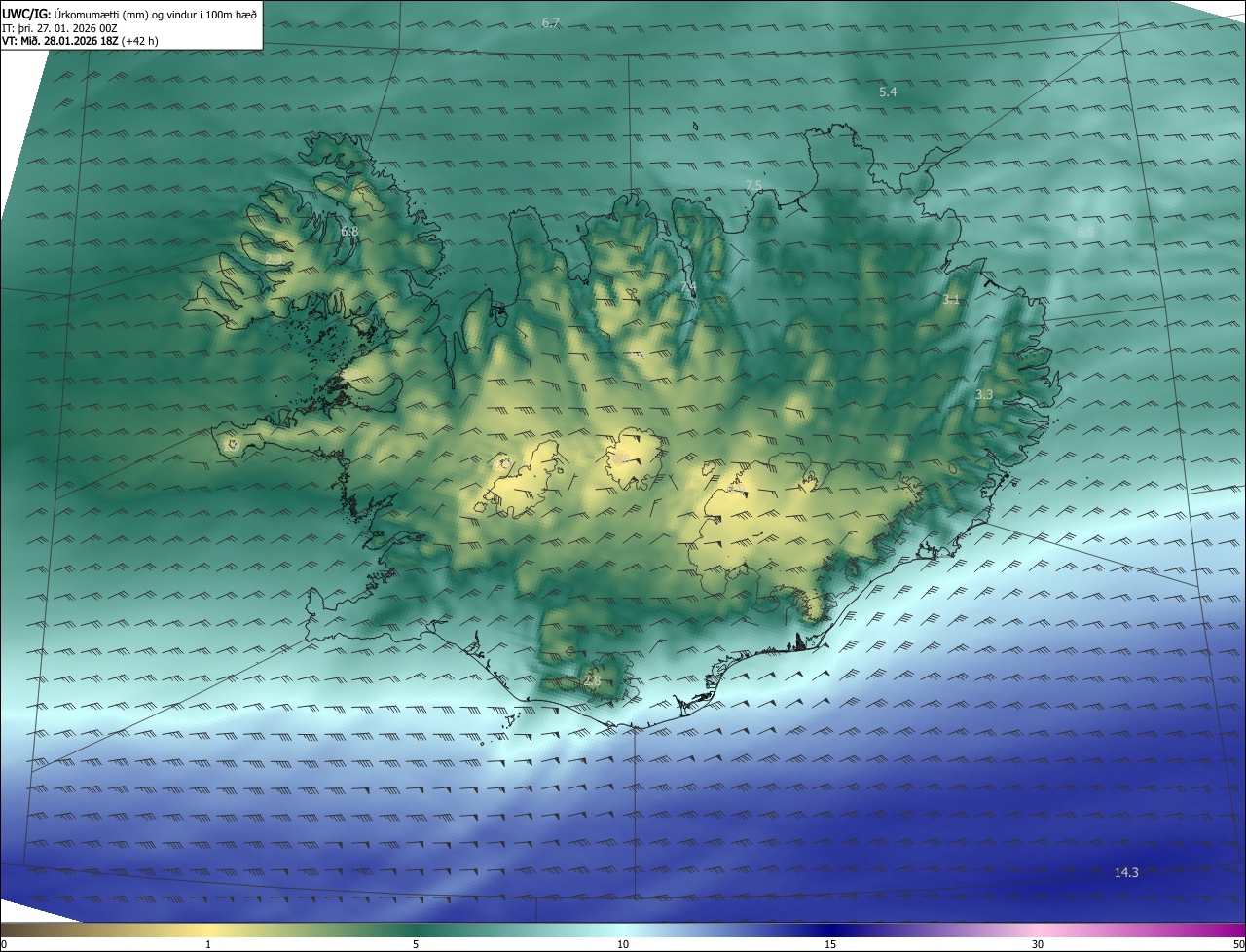
Task: Click the 15 tick on the color scale
Action: click(830, 944)
